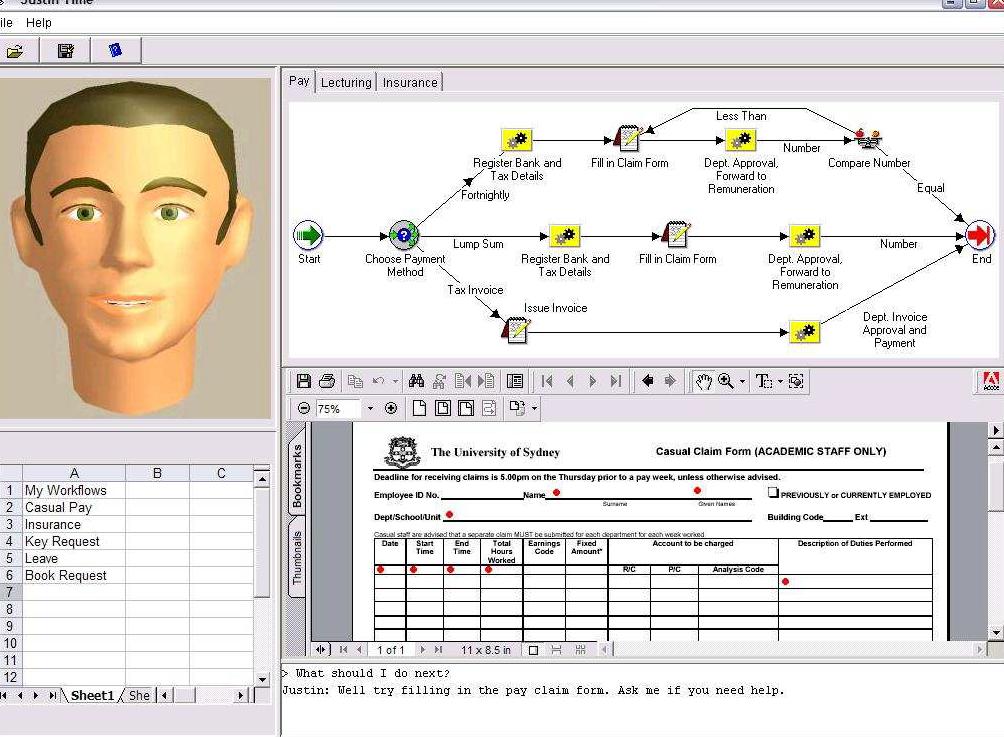
Task: Click the open folder toolbar icon
Action: 14,51
